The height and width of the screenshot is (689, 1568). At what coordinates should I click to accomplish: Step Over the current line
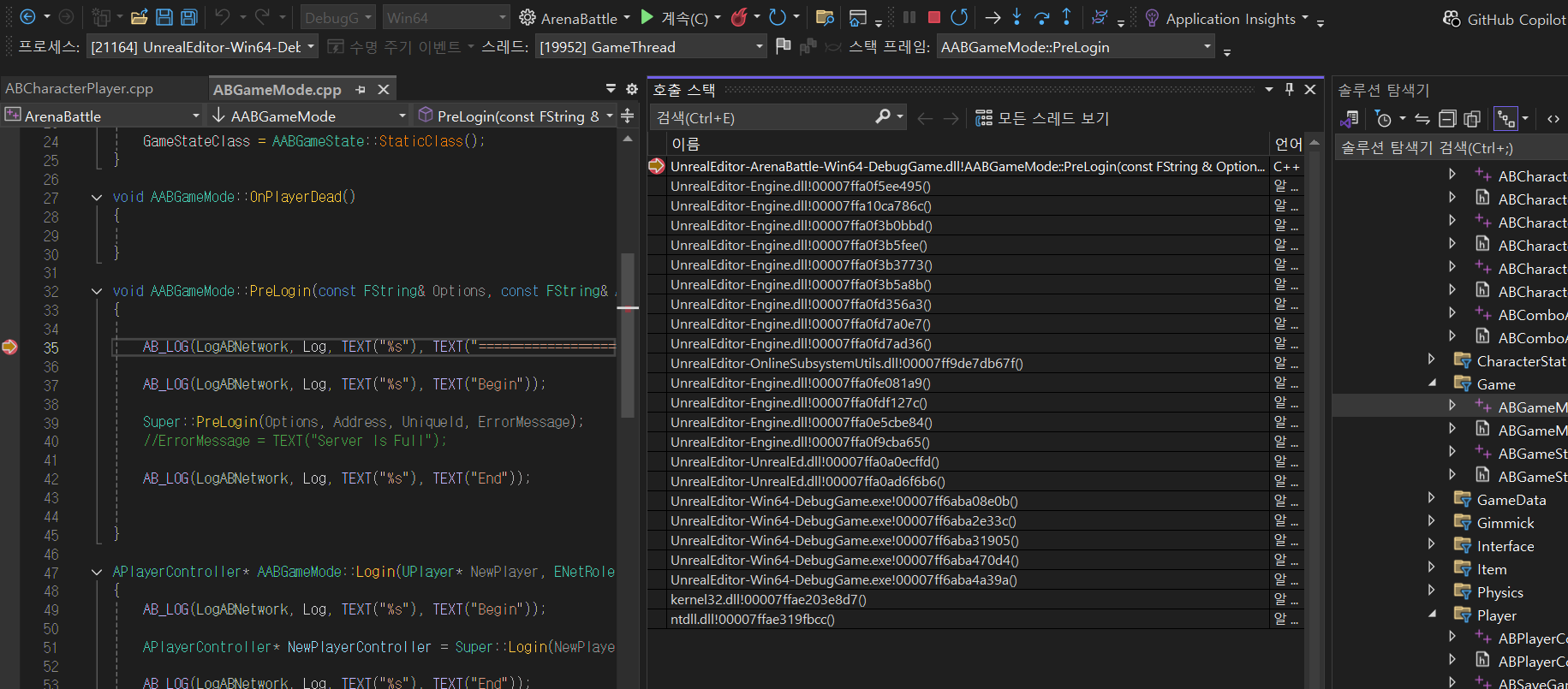(x=1041, y=17)
